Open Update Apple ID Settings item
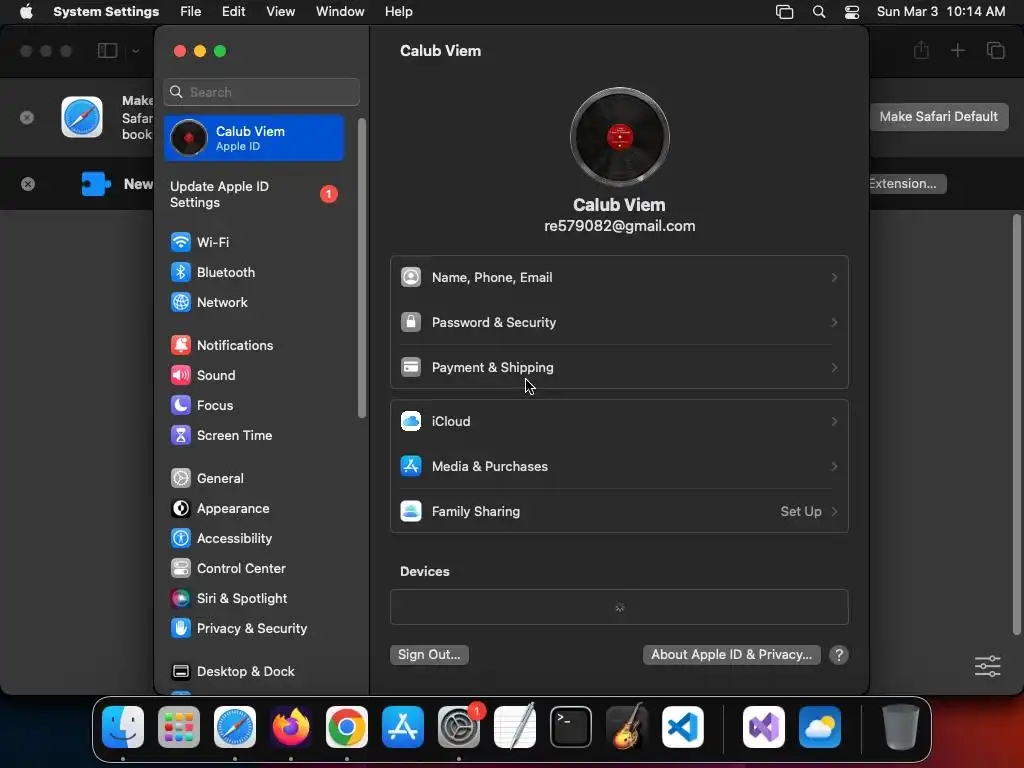The width and height of the screenshot is (1024, 768). (253, 195)
